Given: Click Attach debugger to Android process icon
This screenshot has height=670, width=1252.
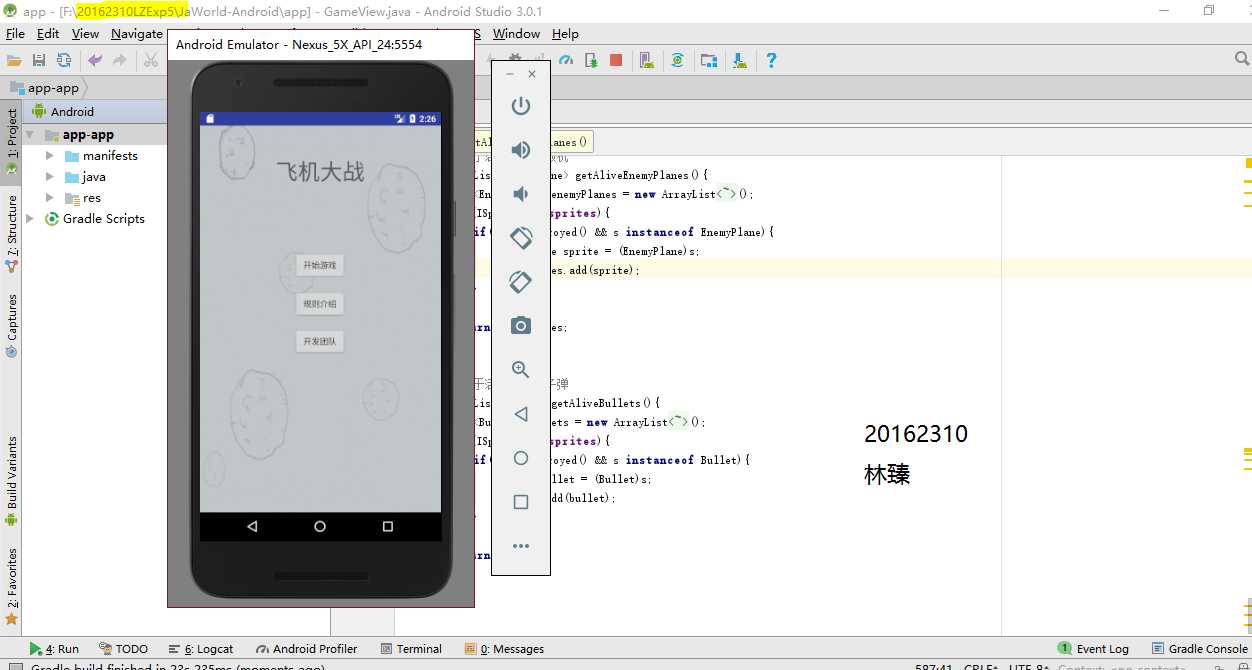Looking at the screenshot, I should click(591, 60).
